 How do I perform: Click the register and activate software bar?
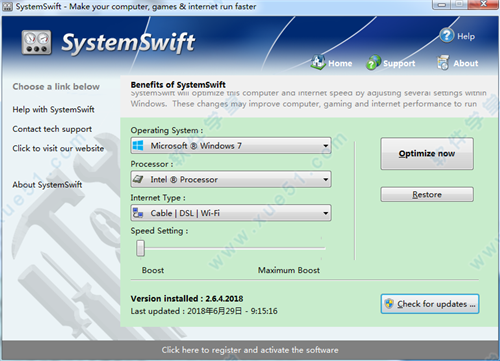coord(250,350)
